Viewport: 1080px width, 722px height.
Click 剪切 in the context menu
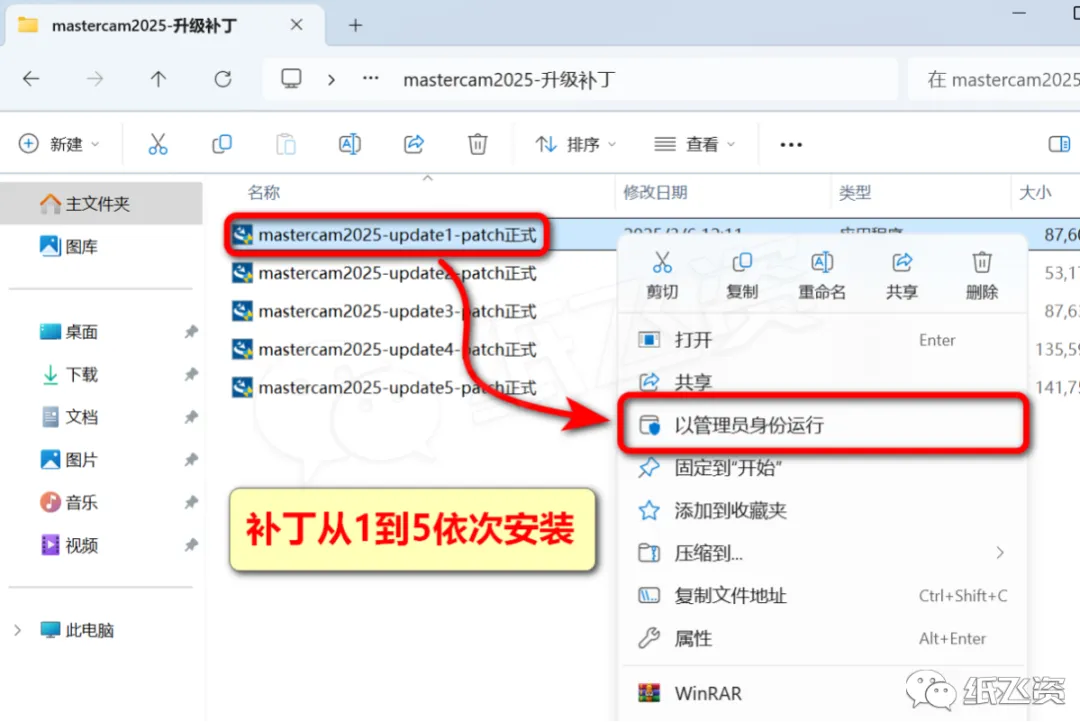click(x=662, y=276)
